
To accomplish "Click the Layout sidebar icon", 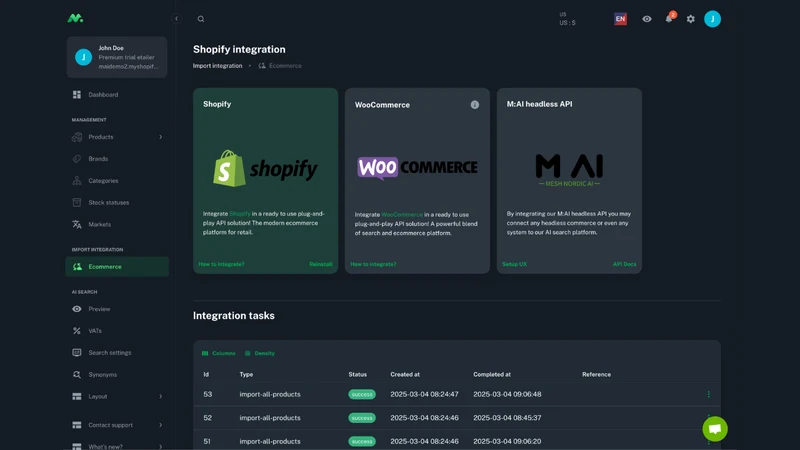I will 77,396.
